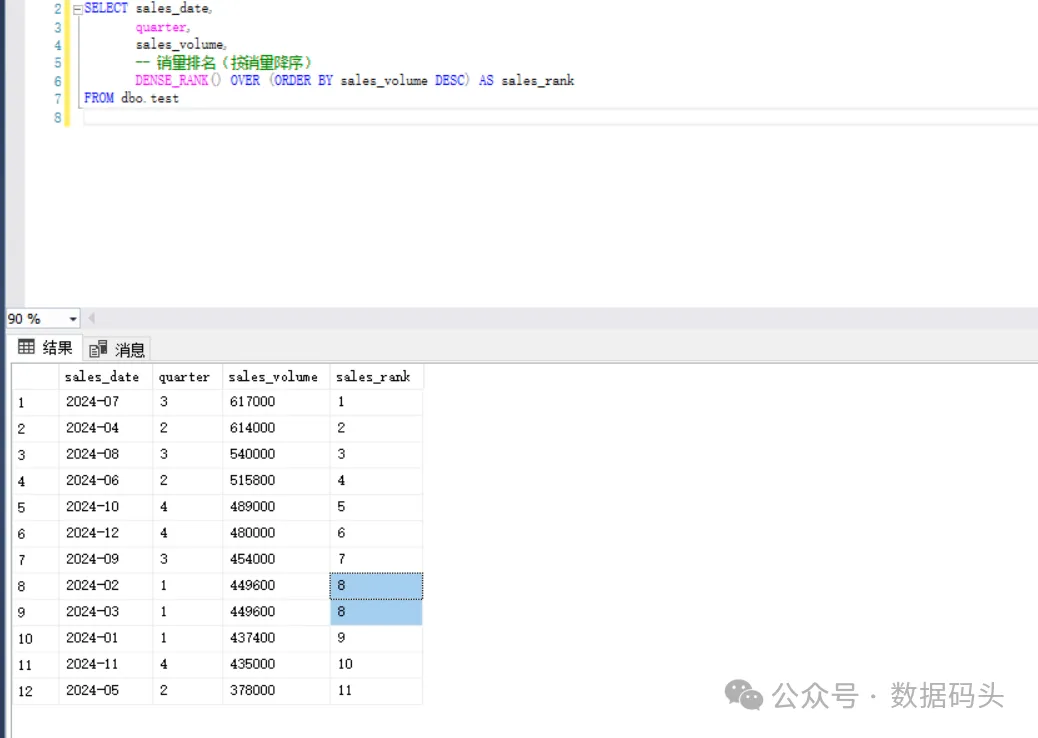Image resolution: width=1038 pixels, height=738 pixels.
Task: Click the 2024-03 sales_date cell
Action: 105,612
